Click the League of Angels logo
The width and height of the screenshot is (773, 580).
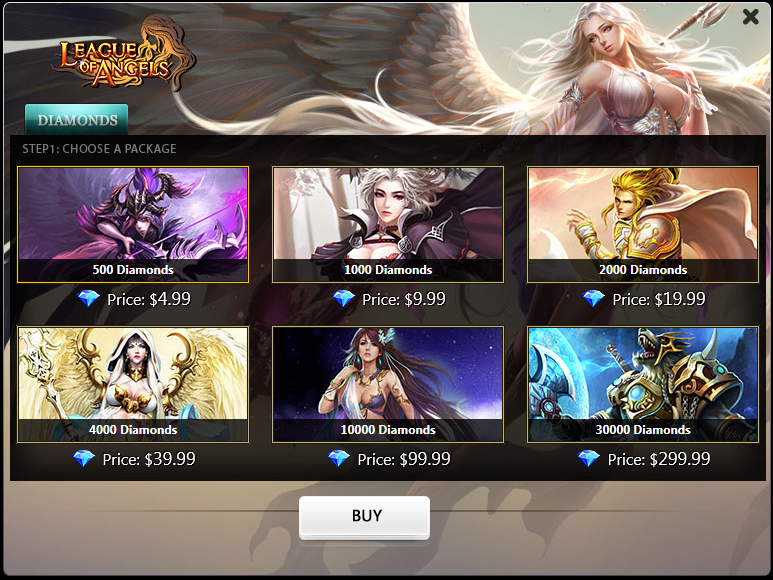coord(123,54)
